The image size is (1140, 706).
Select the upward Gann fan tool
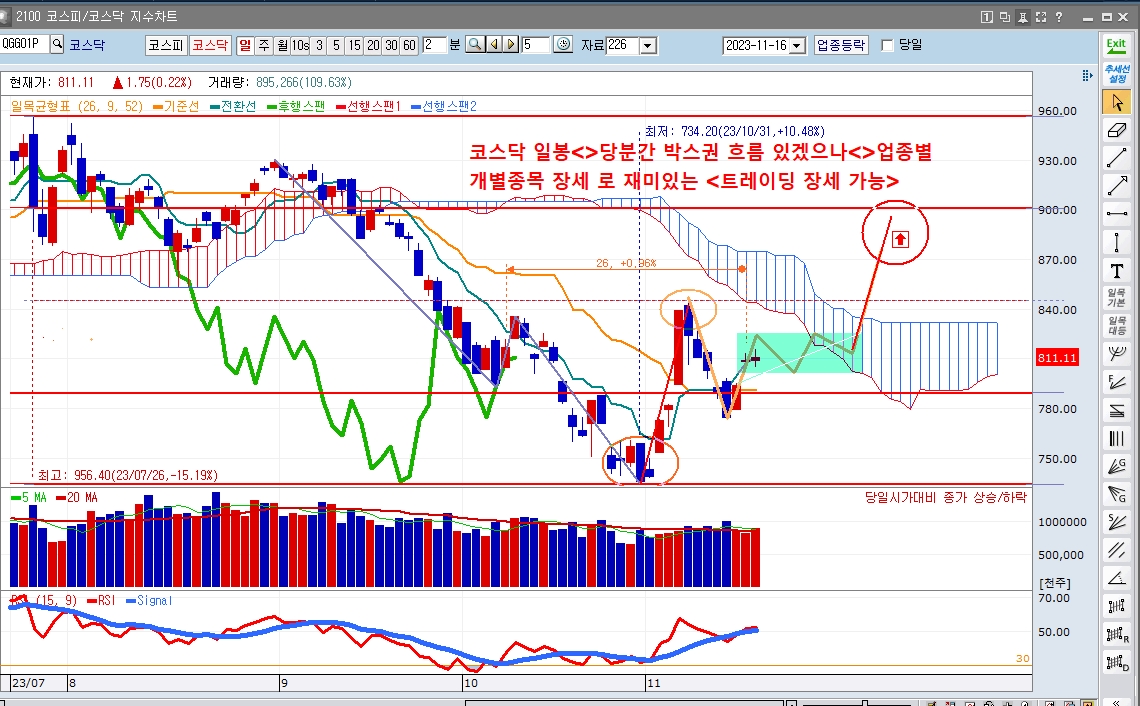coord(1116,466)
